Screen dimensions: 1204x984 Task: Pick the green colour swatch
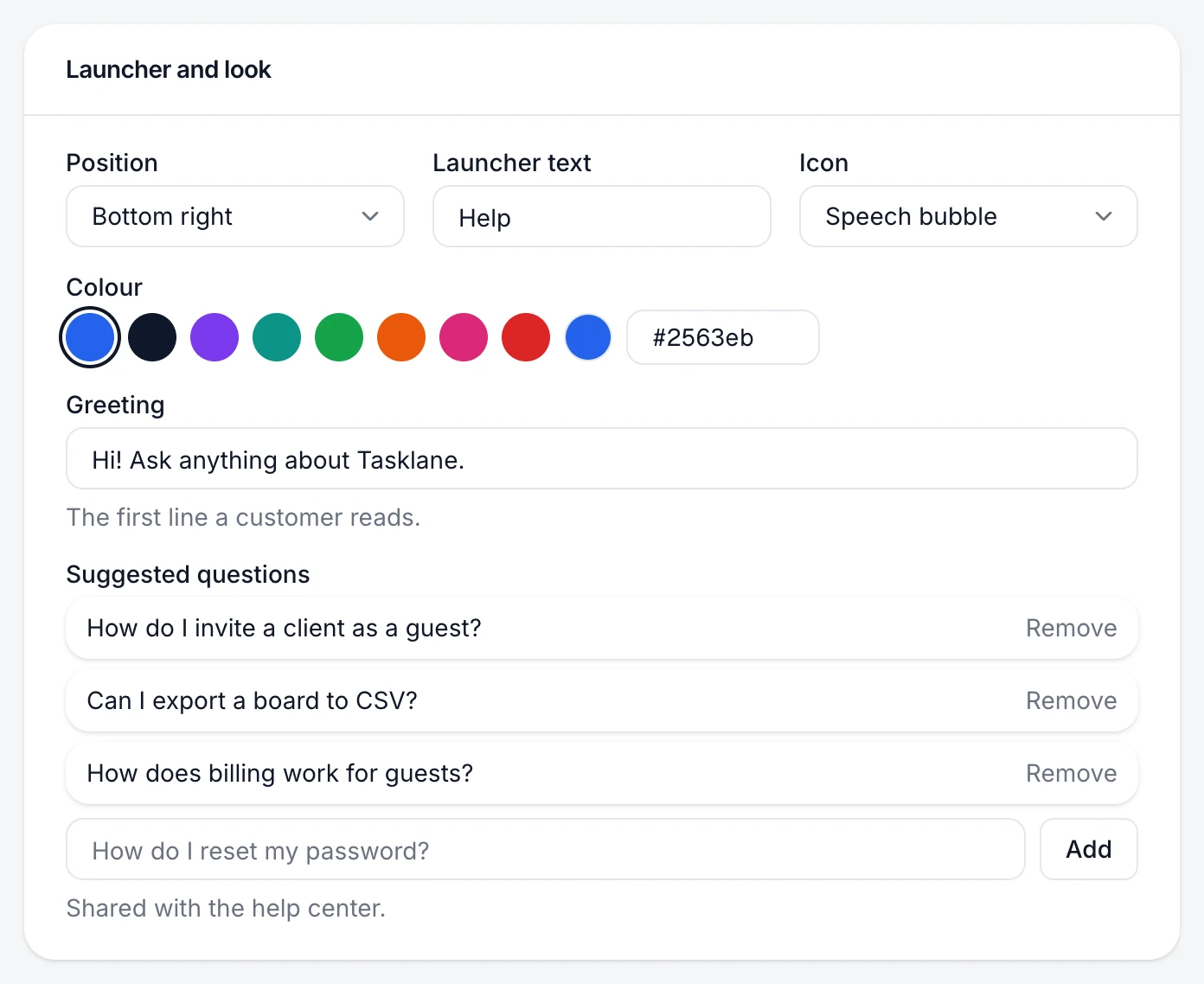[339, 337]
